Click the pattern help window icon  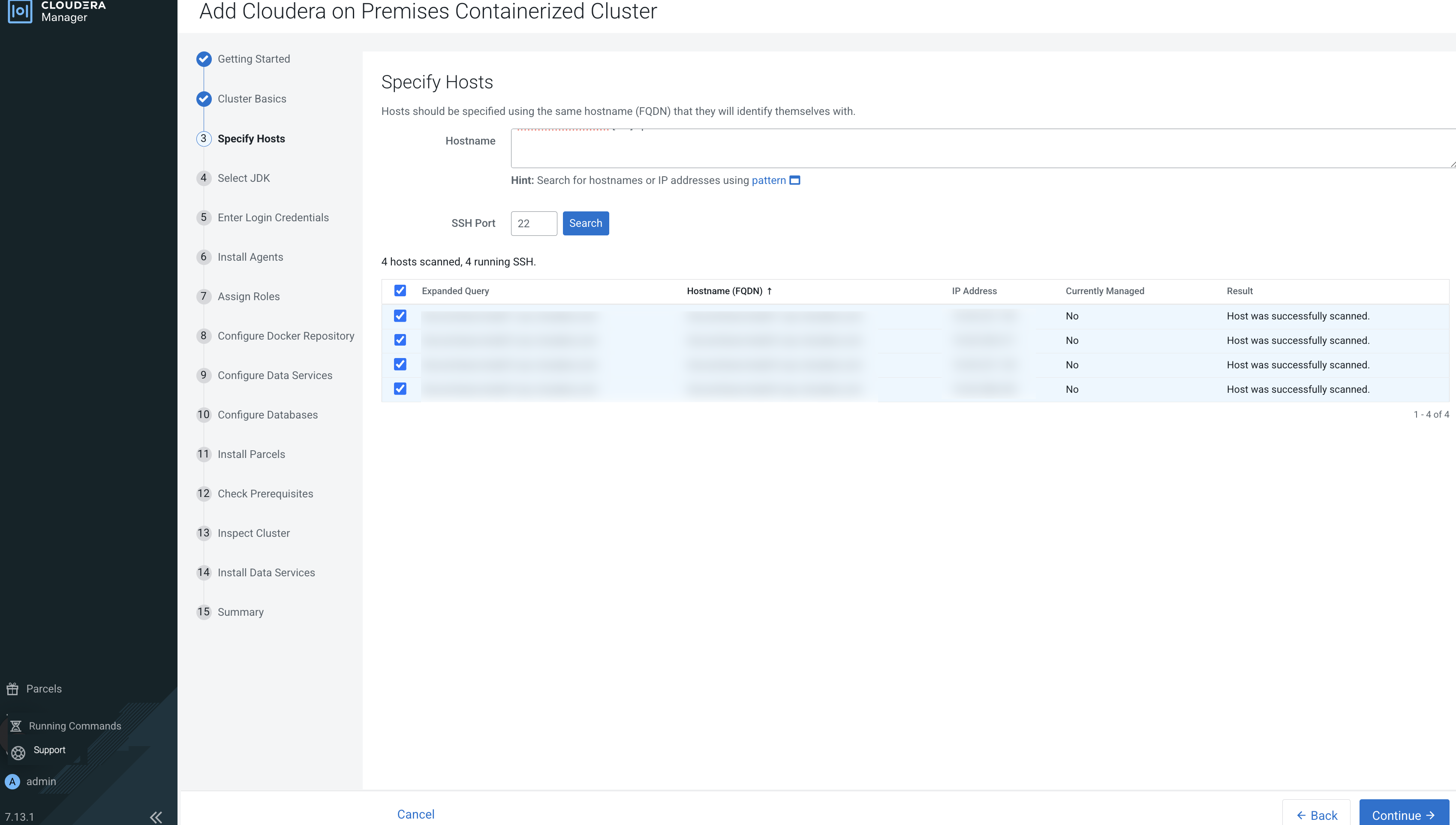pyautogui.click(x=795, y=180)
